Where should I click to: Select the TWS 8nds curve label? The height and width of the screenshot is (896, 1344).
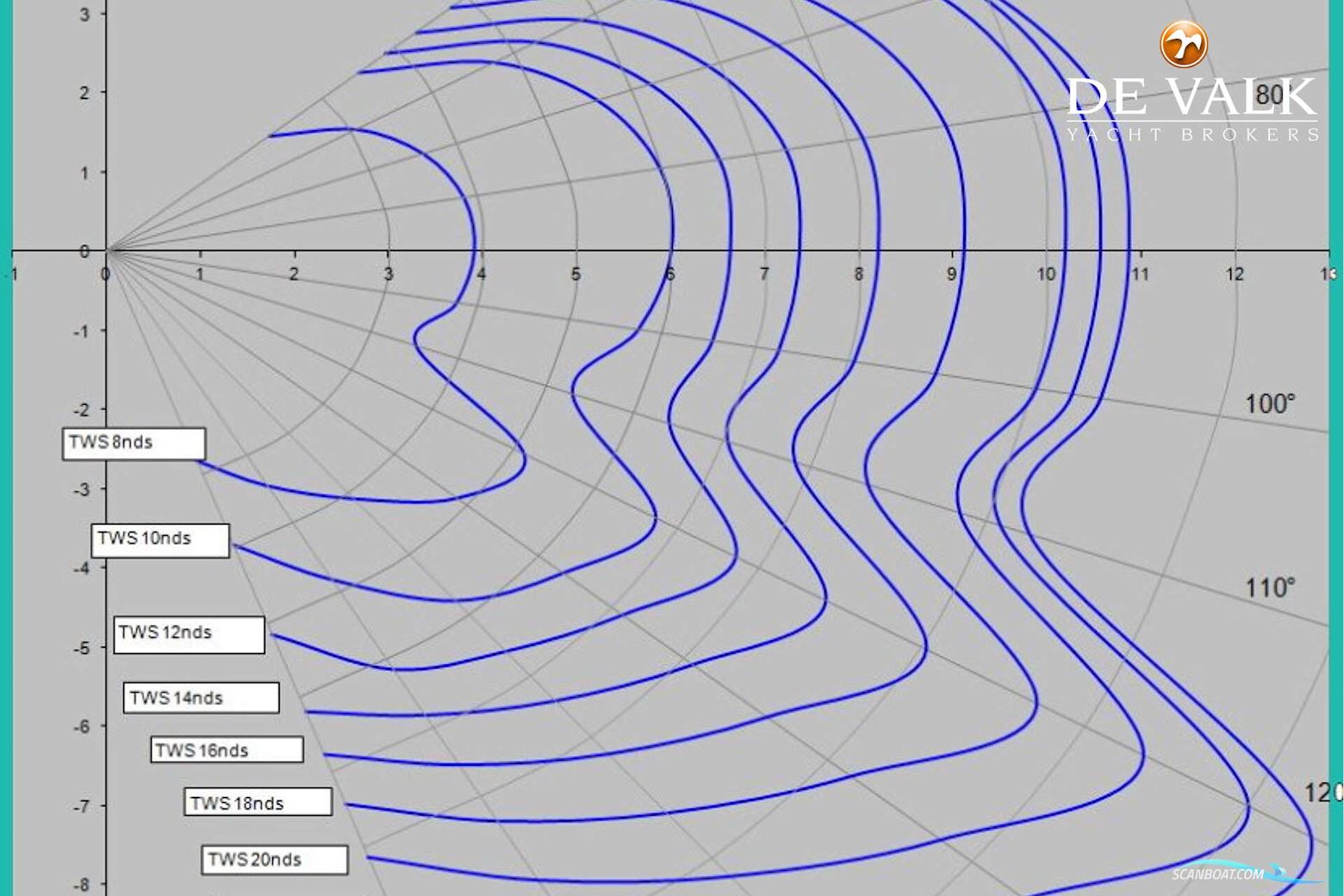134,443
